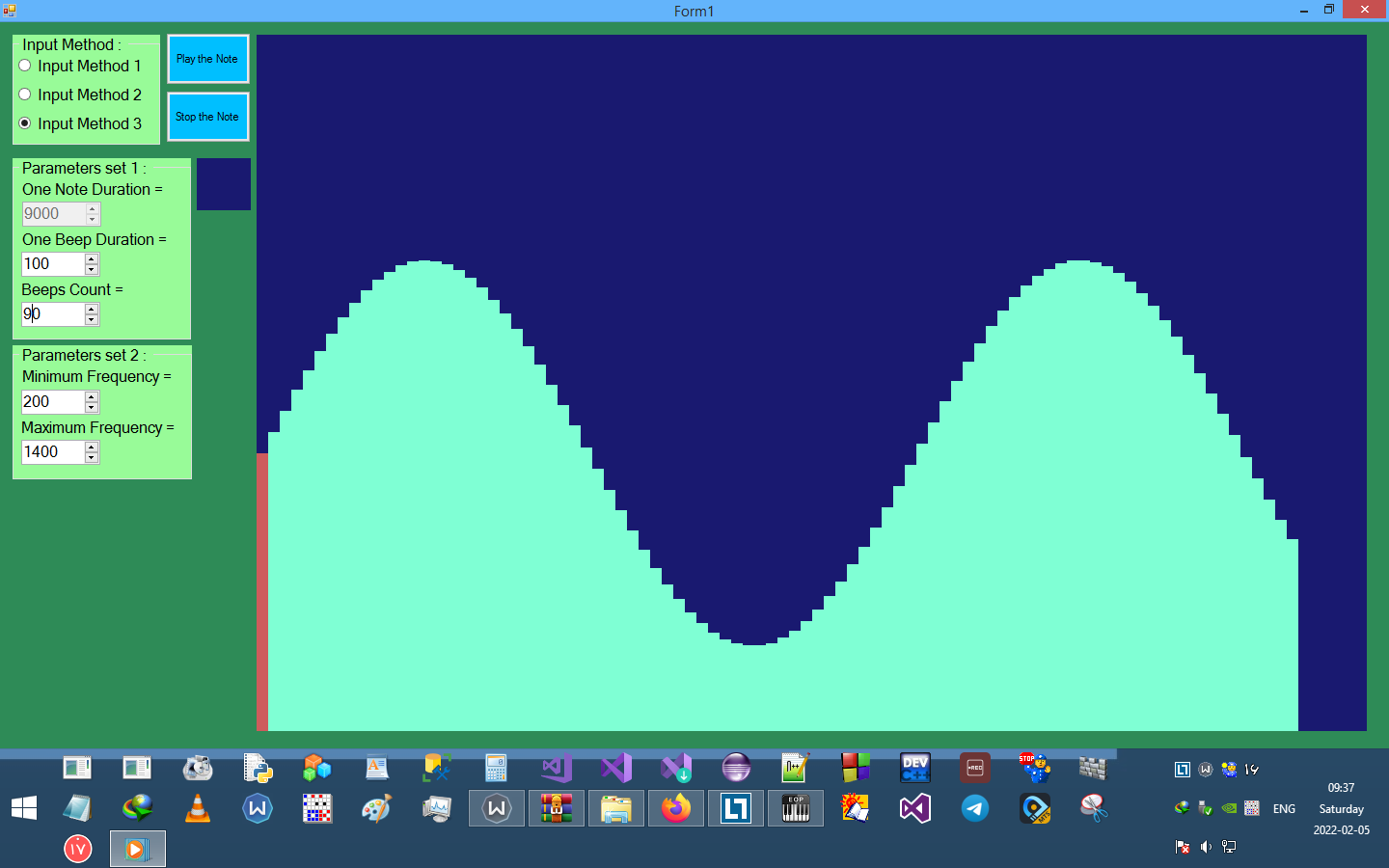Open Firefox from the taskbar
The width and height of the screenshot is (1389, 868).
click(x=676, y=808)
